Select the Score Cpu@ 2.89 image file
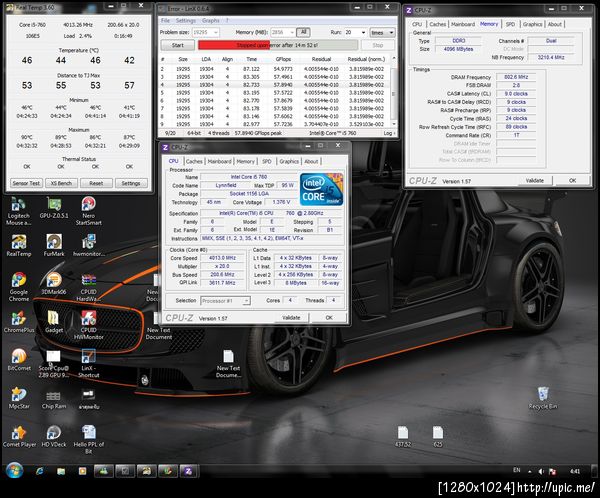This screenshot has width=600, height=498. point(53,364)
